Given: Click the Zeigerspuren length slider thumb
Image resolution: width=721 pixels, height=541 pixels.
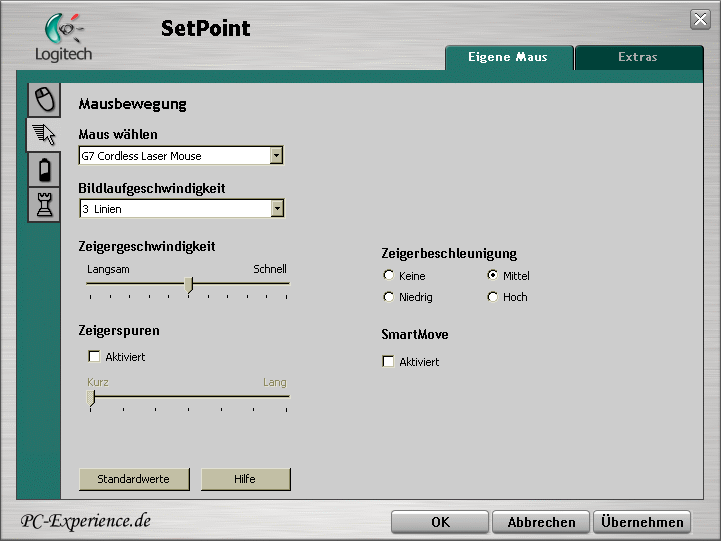Looking at the screenshot, I should (x=91, y=398).
